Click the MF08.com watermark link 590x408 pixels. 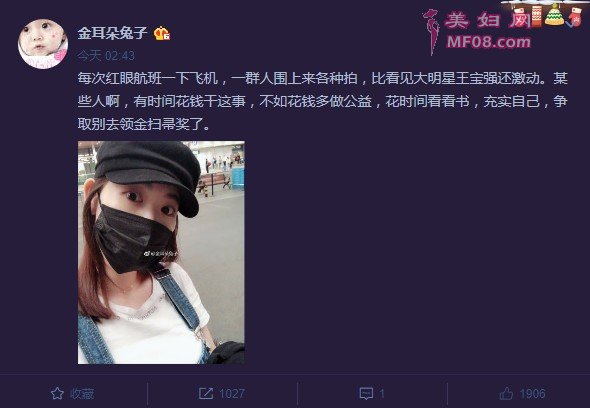click(x=488, y=42)
